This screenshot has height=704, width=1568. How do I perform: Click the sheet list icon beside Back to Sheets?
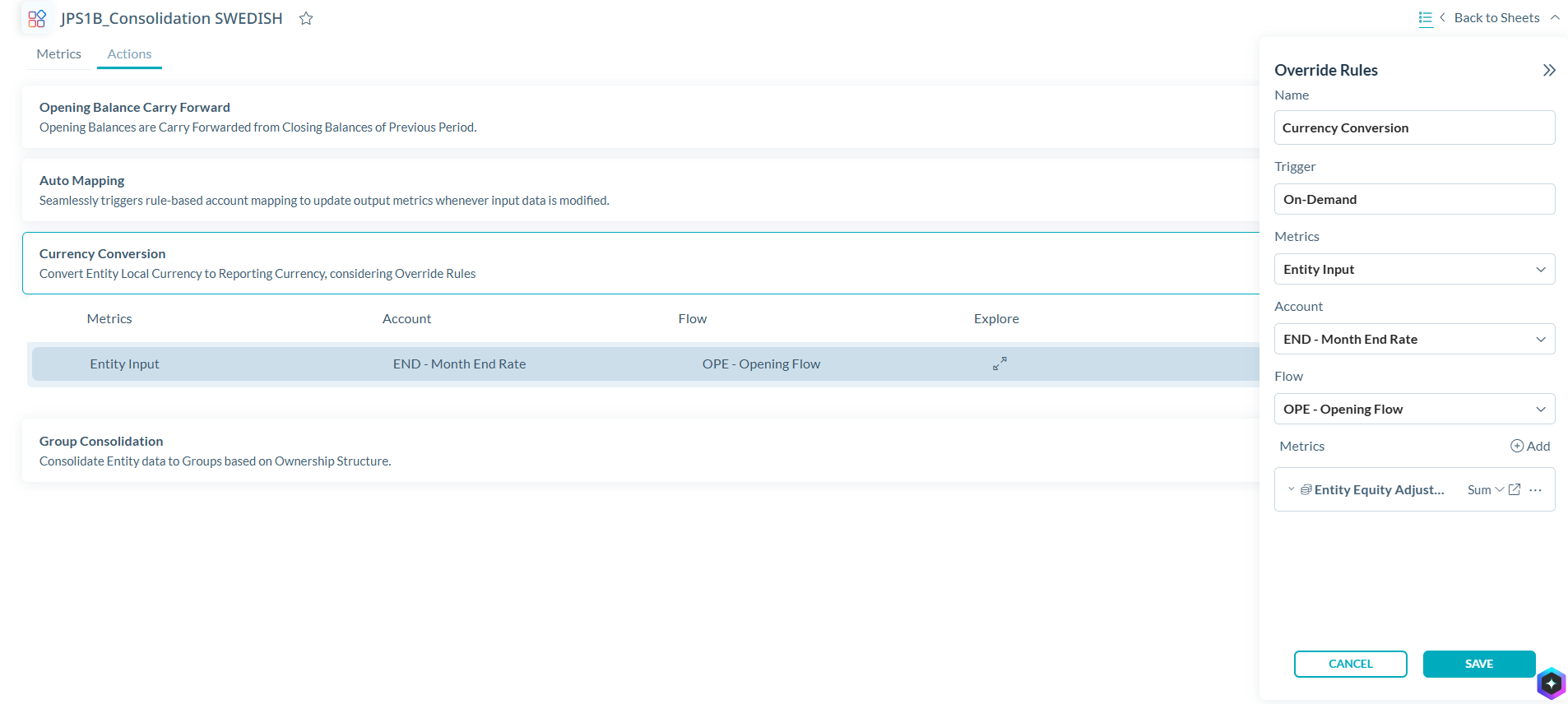point(1426,18)
